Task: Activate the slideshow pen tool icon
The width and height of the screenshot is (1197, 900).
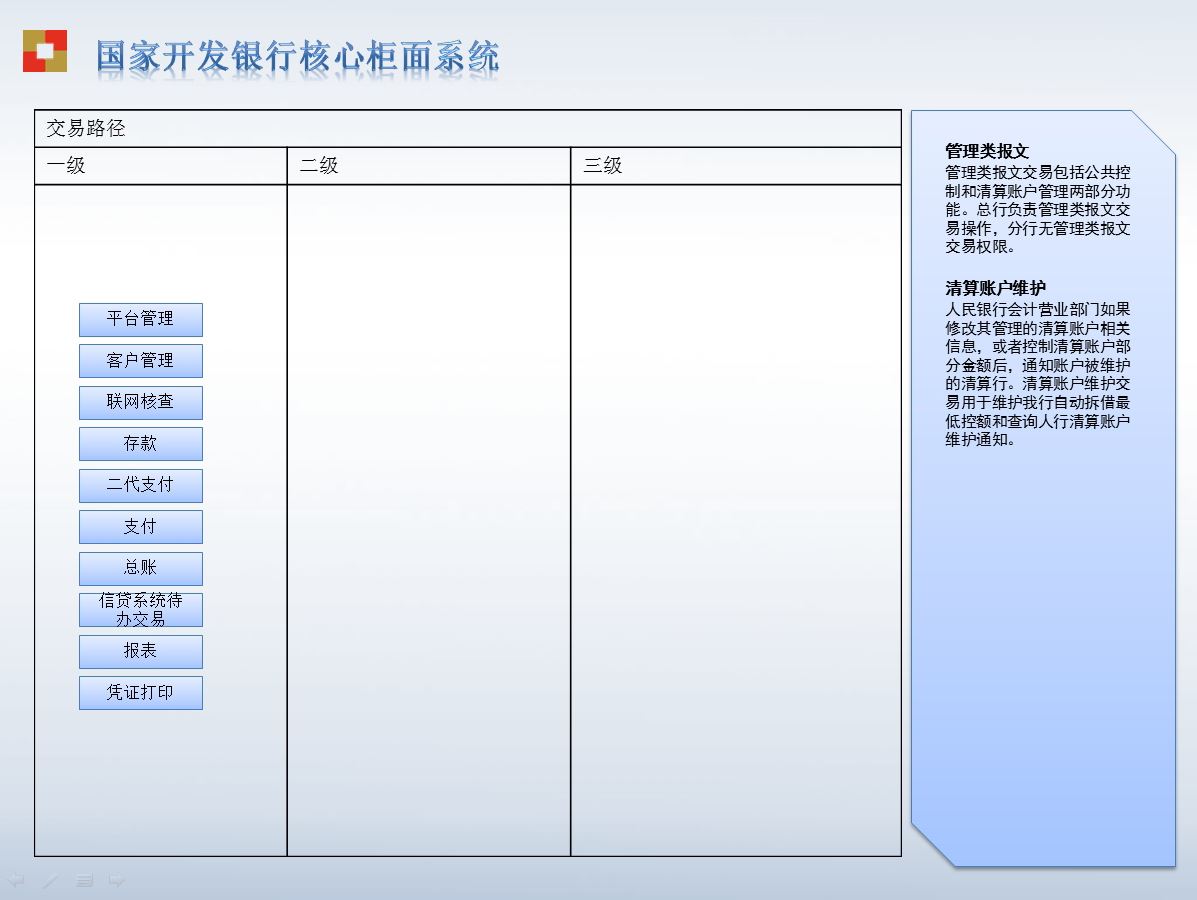Action: coord(50,880)
